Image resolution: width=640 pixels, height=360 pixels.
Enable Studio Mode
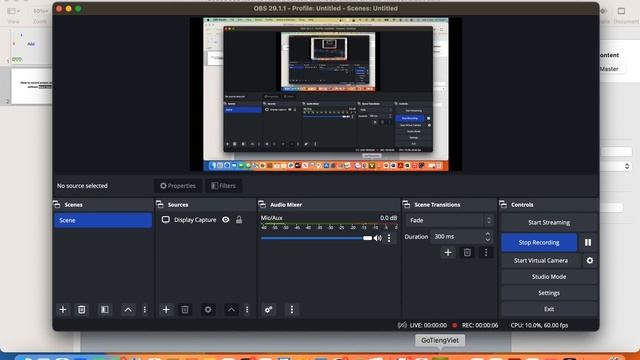pos(549,277)
